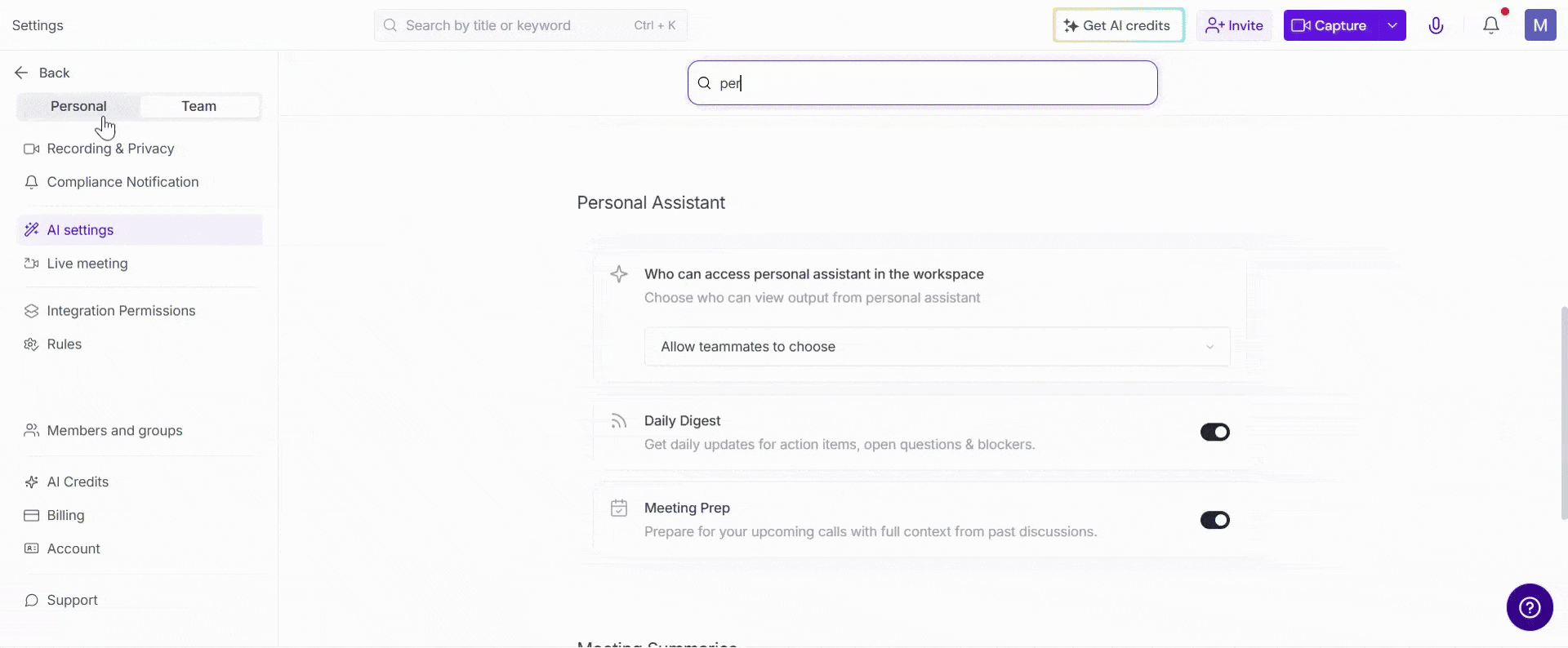Click the Capture button
This screenshot has height=648, width=1568.
[1331, 25]
